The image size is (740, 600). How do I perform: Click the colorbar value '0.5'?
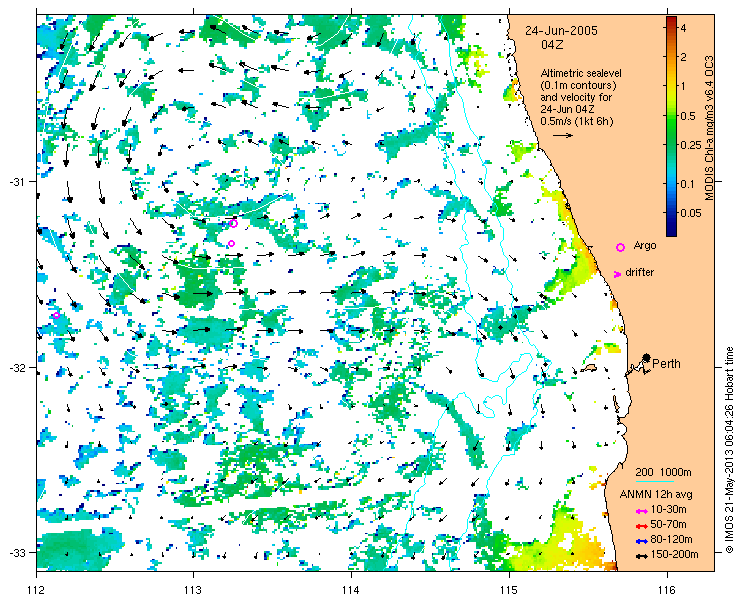tap(688, 116)
